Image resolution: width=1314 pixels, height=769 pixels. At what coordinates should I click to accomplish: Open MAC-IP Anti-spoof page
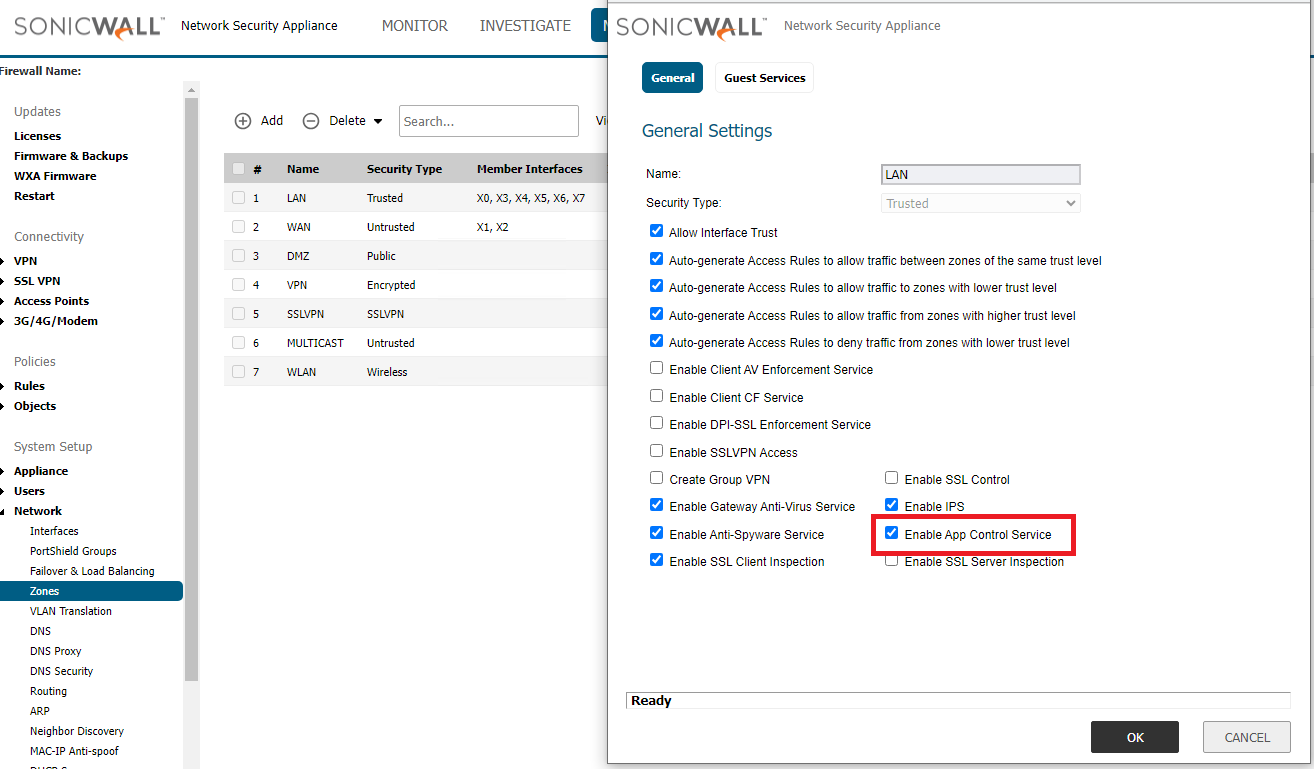tap(74, 751)
